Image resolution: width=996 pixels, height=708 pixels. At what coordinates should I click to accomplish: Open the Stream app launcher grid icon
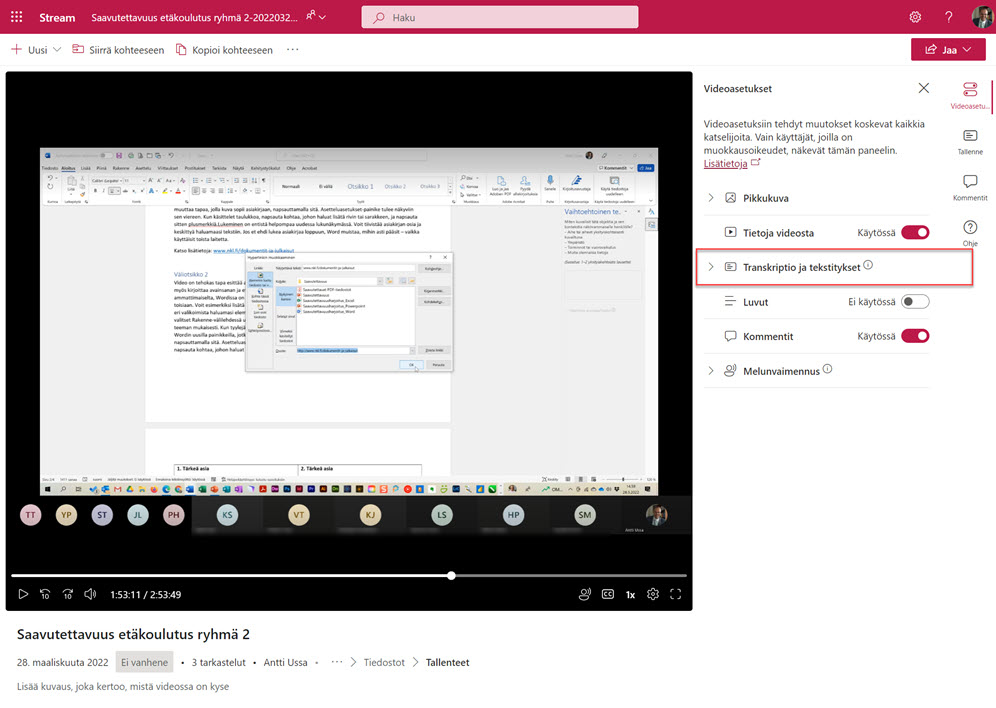pos(16,17)
